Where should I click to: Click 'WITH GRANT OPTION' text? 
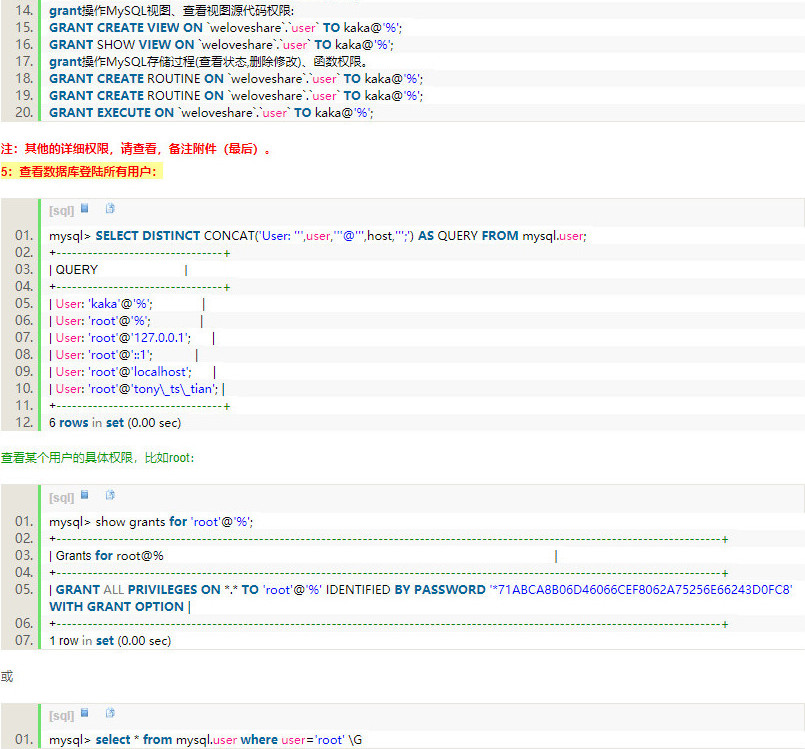[x=117, y=606]
